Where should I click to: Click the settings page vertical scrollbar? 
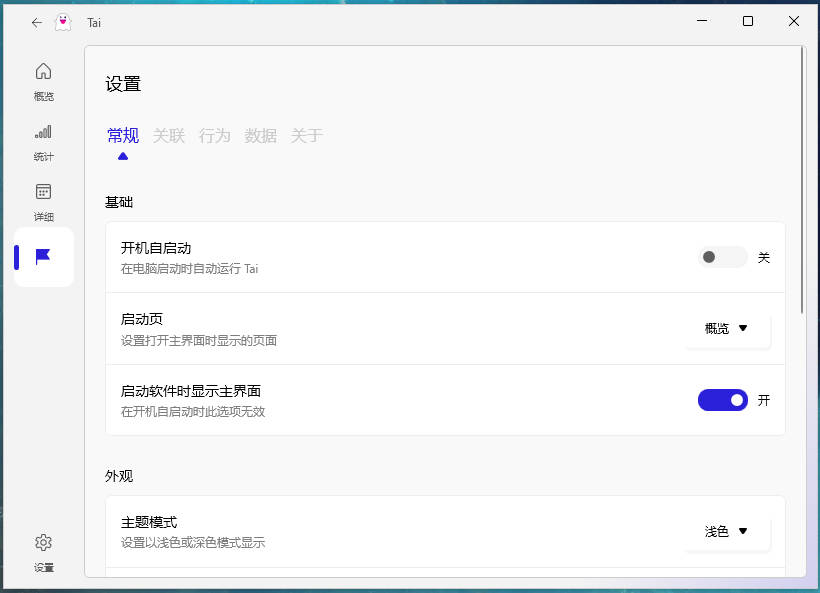coord(802,180)
